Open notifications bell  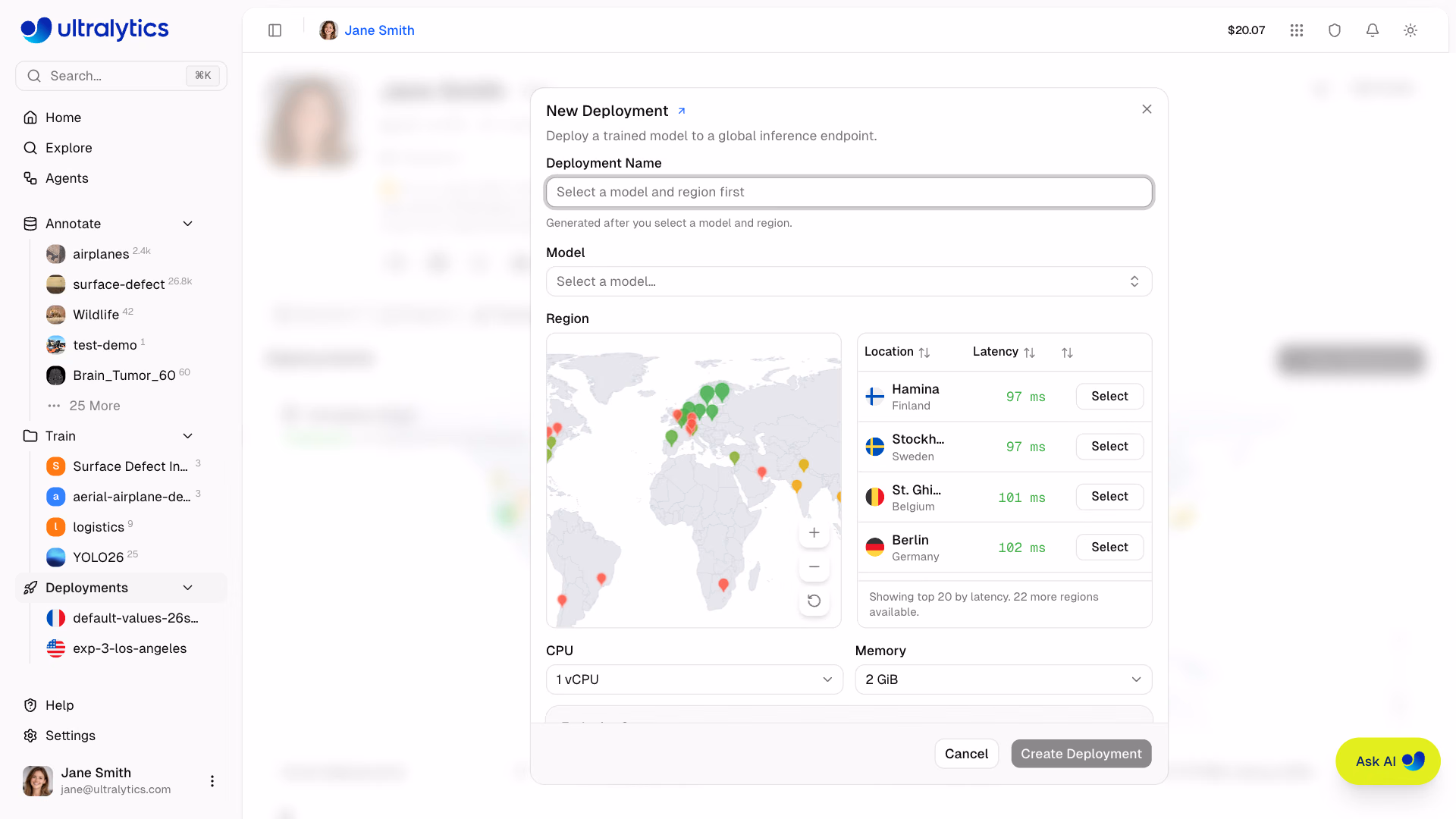tap(1373, 30)
